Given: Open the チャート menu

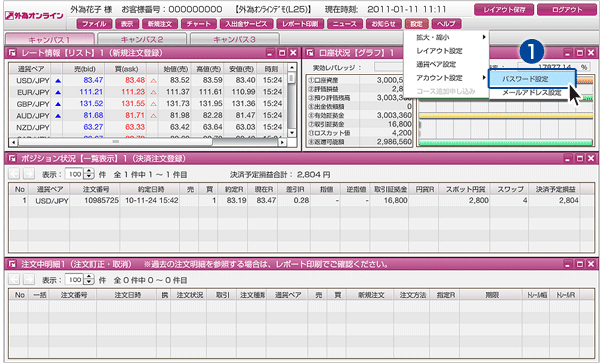Looking at the screenshot, I should click(x=199, y=24).
